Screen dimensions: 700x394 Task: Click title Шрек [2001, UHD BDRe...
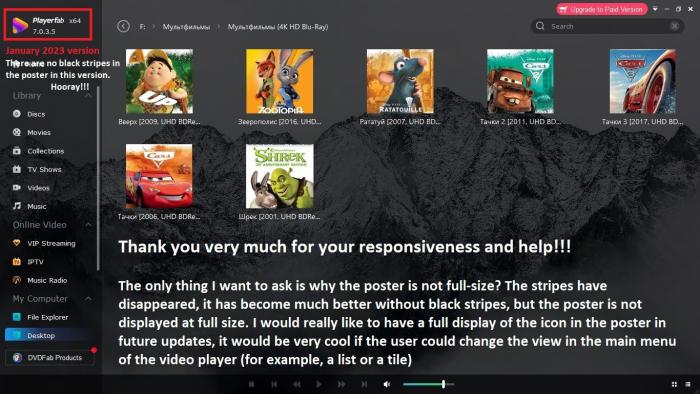279,216
